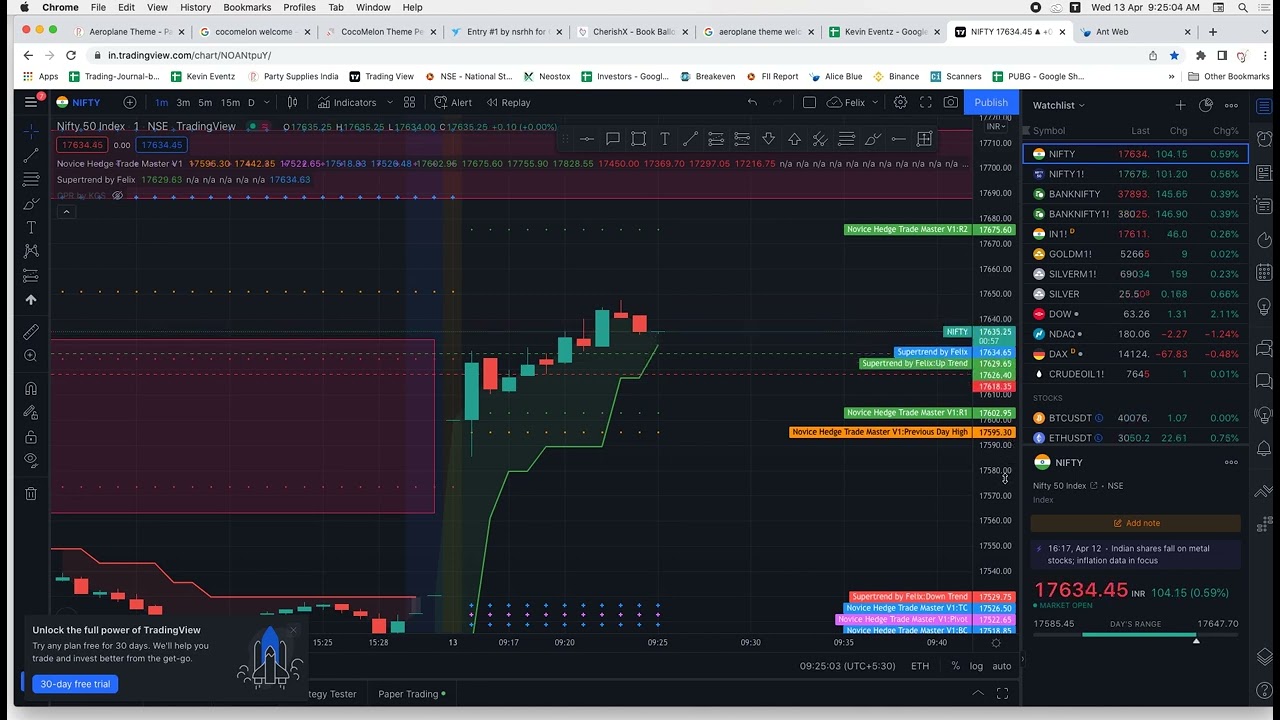
Task: Click the trash remove drawings icon
Action: [x=31, y=493]
